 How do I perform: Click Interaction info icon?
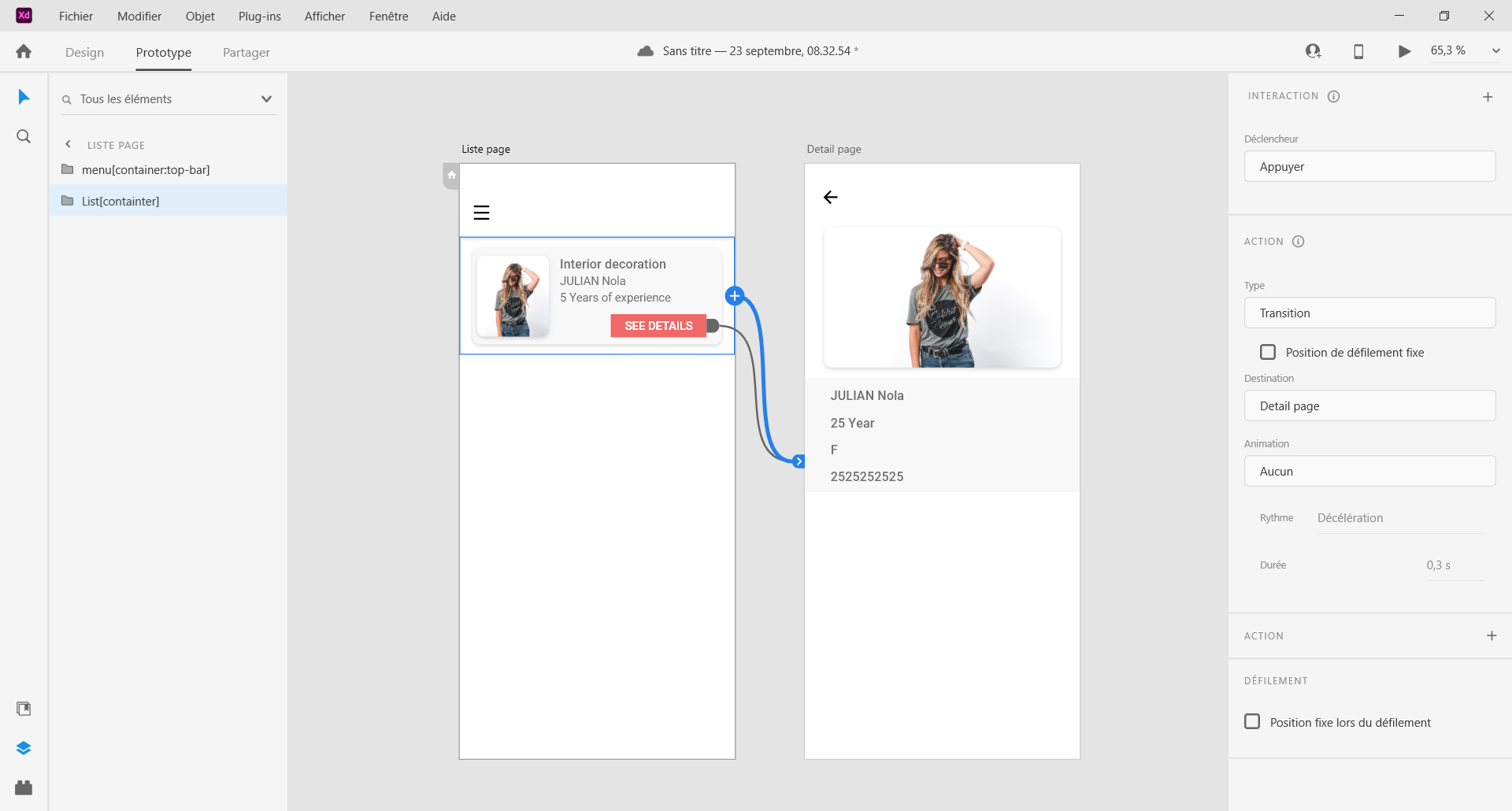click(1333, 96)
